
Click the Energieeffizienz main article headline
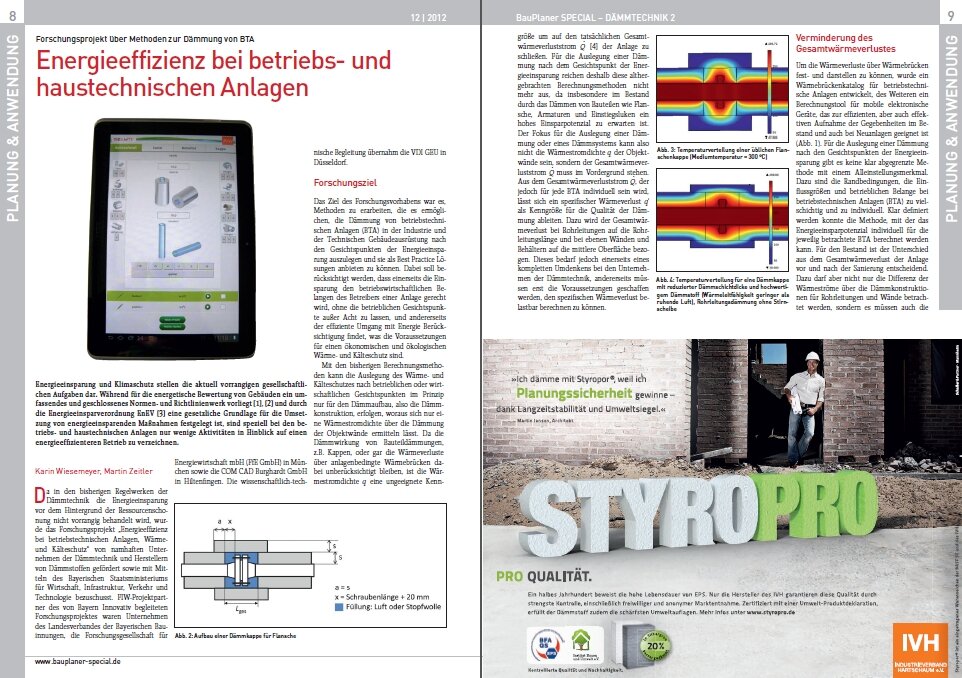(x=214, y=74)
